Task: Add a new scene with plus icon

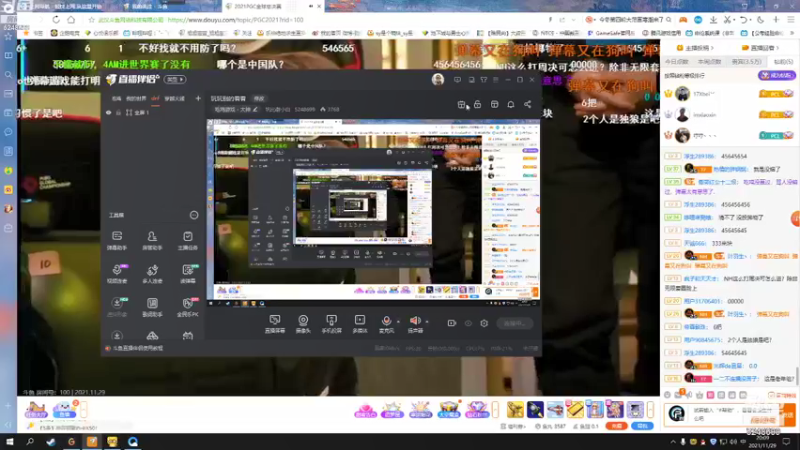Action: (198, 98)
